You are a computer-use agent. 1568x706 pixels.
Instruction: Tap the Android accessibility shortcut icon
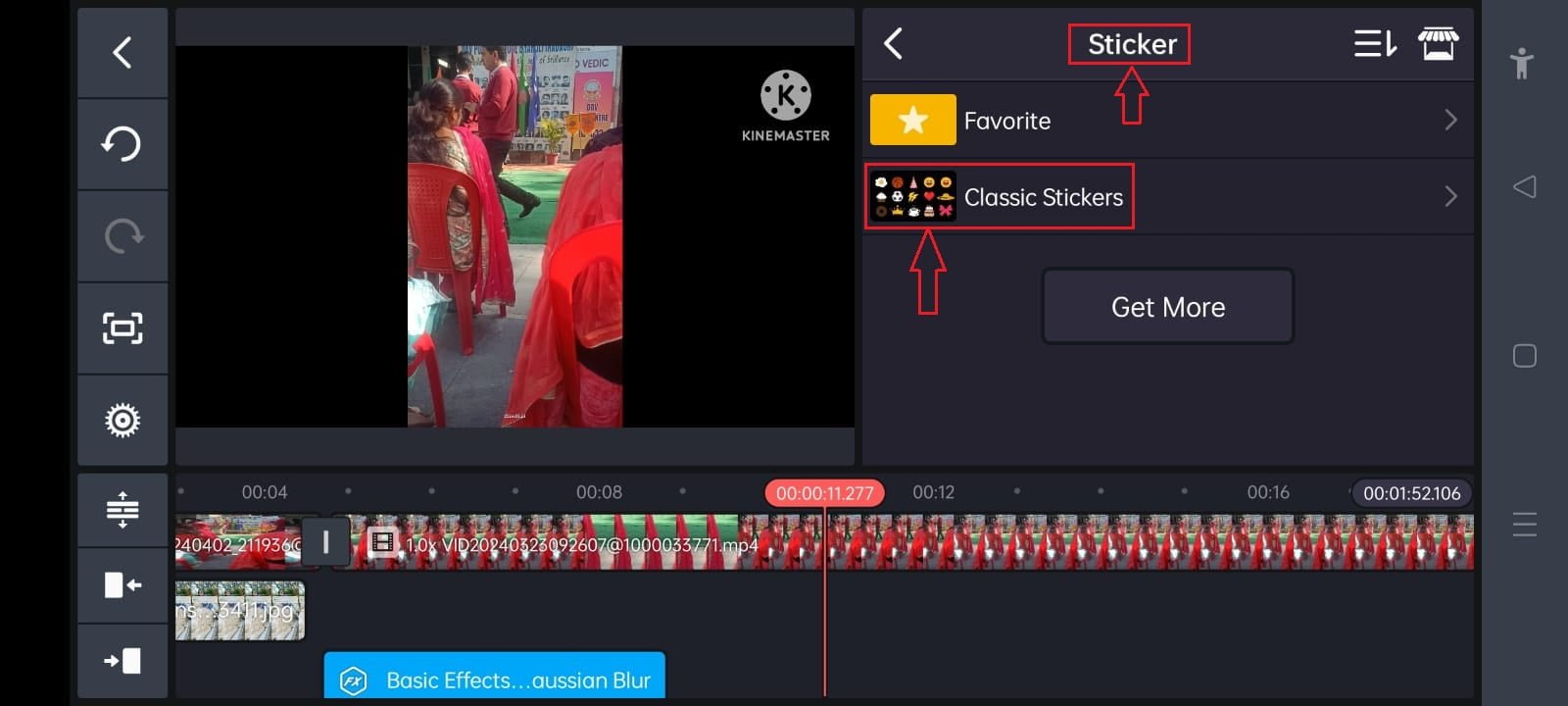click(x=1522, y=64)
